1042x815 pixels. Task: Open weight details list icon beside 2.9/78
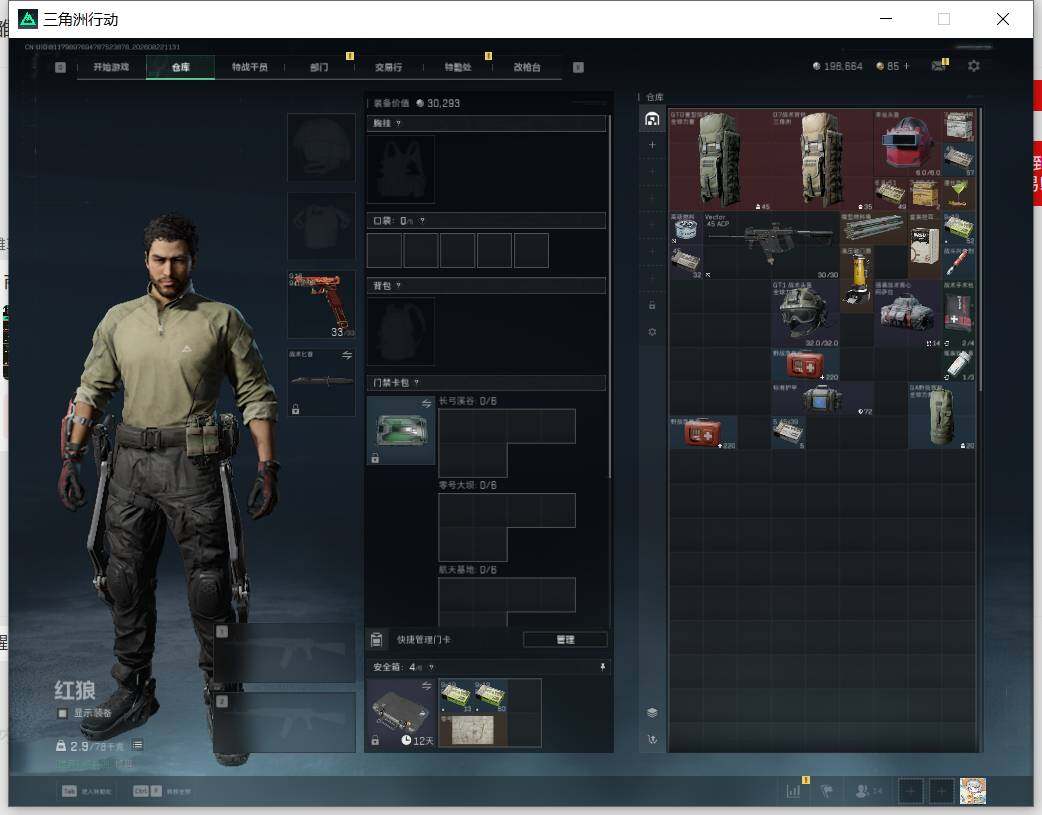click(137, 745)
